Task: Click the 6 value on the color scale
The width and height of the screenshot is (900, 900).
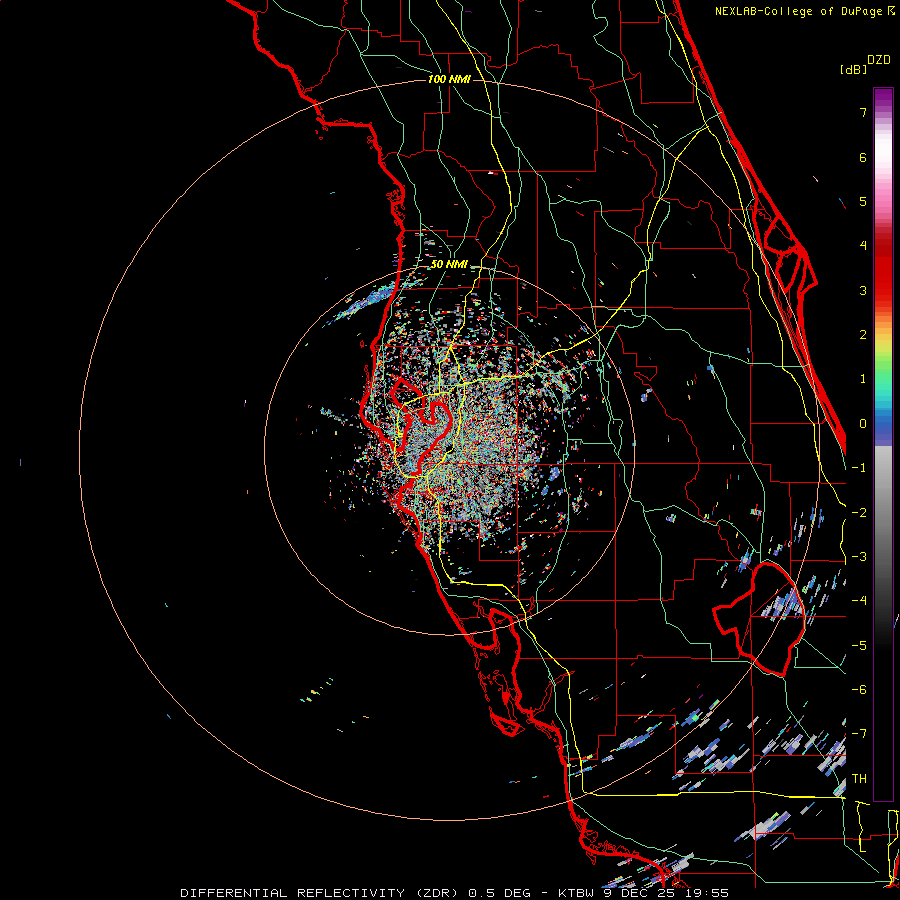Action: [863, 157]
